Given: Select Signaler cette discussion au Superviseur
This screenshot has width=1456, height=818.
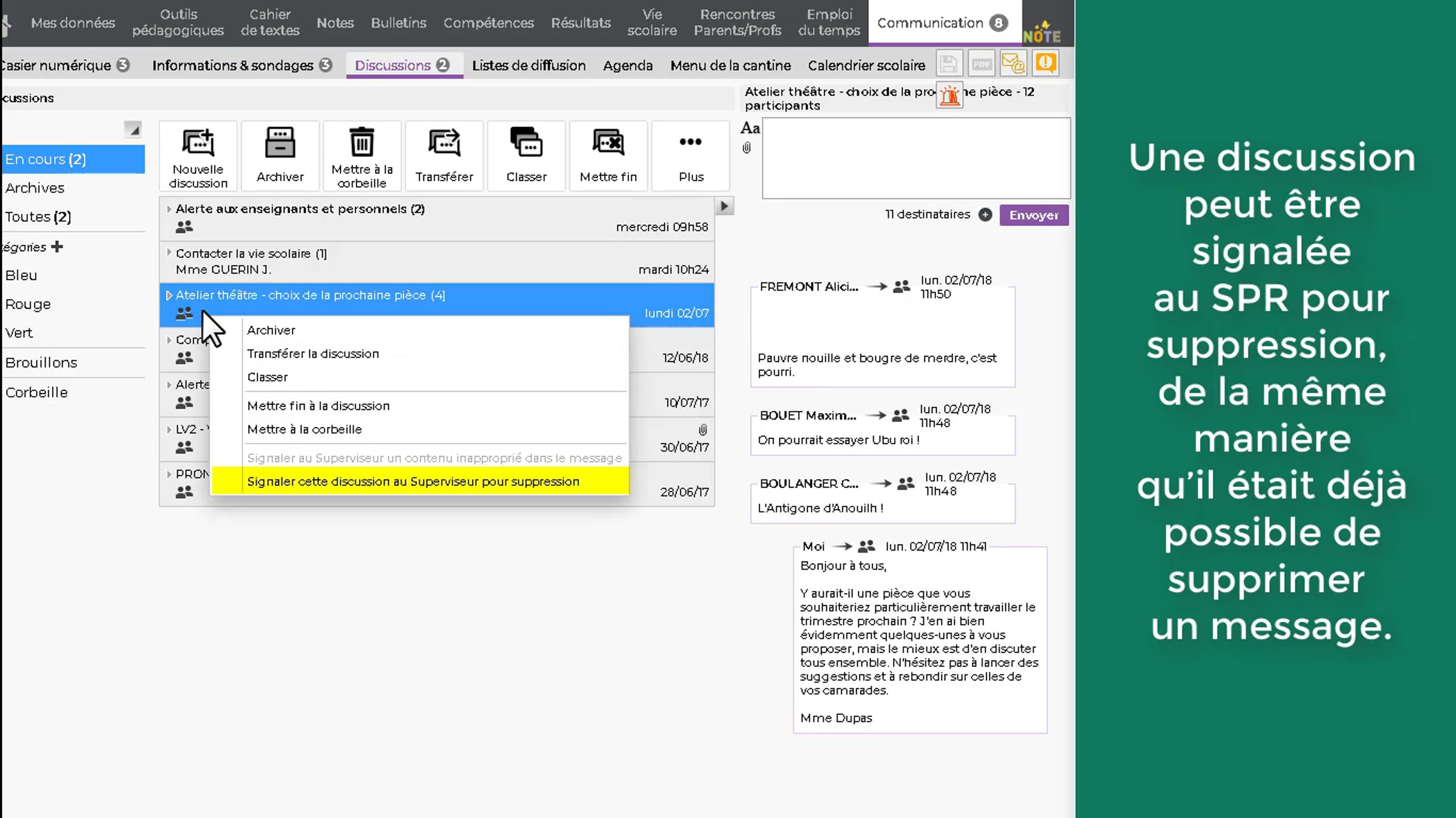Looking at the screenshot, I should tap(413, 481).
